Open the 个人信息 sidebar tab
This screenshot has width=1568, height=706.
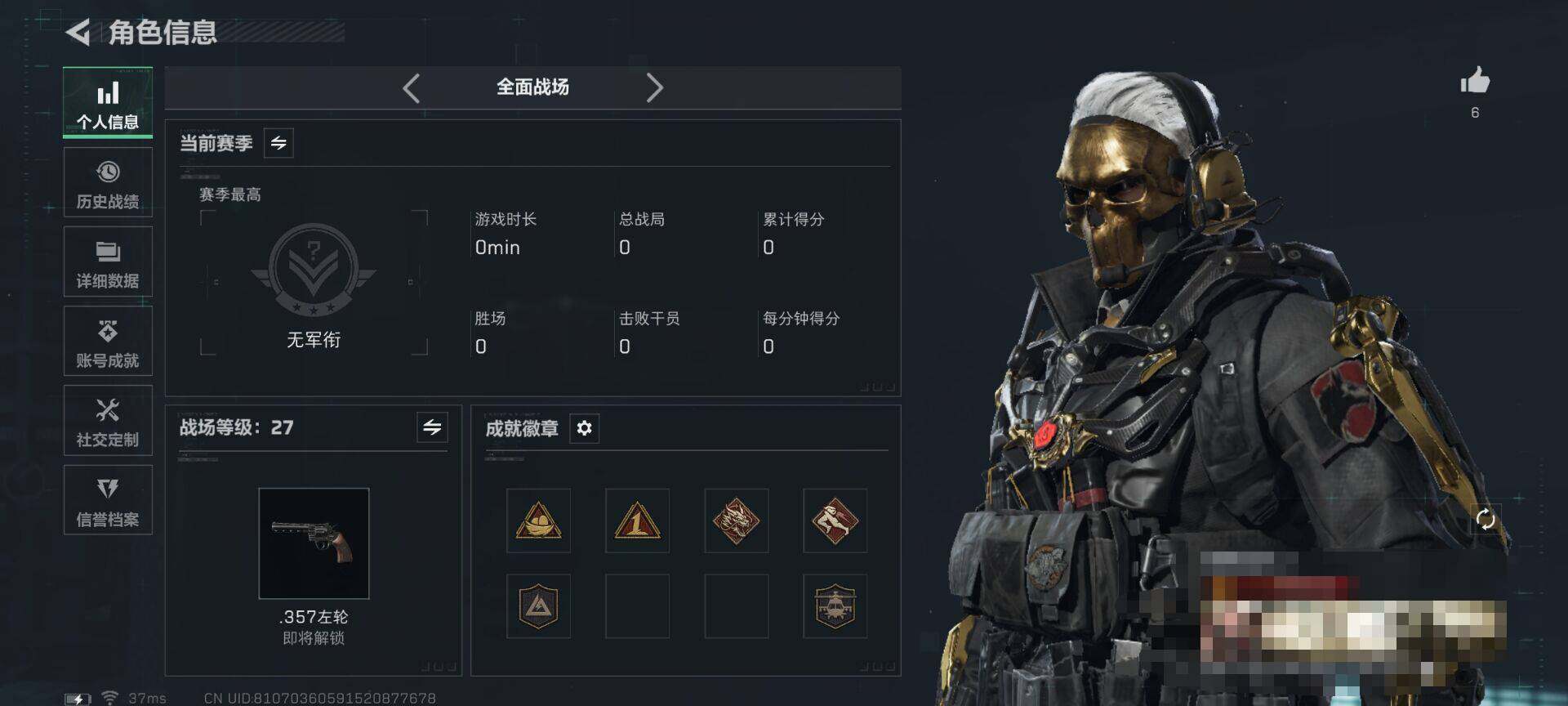tap(108, 103)
